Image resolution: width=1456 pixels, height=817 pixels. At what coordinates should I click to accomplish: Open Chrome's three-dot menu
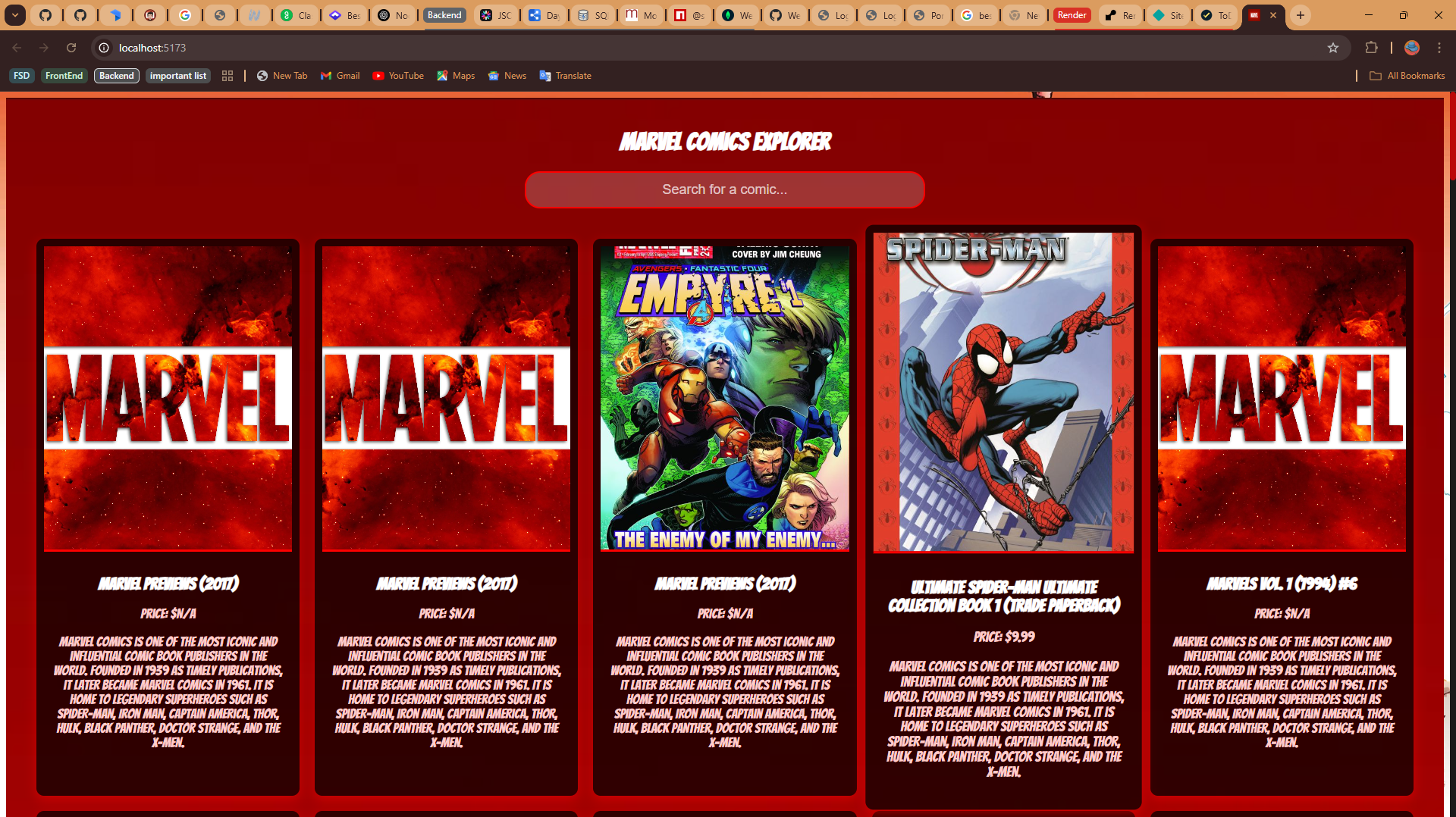[1439, 48]
